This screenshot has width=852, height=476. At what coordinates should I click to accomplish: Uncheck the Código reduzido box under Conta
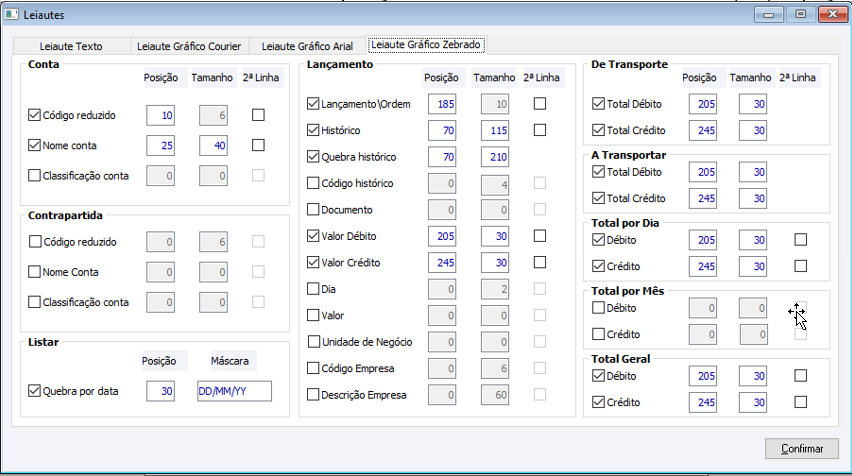pyautogui.click(x=36, y=115)
